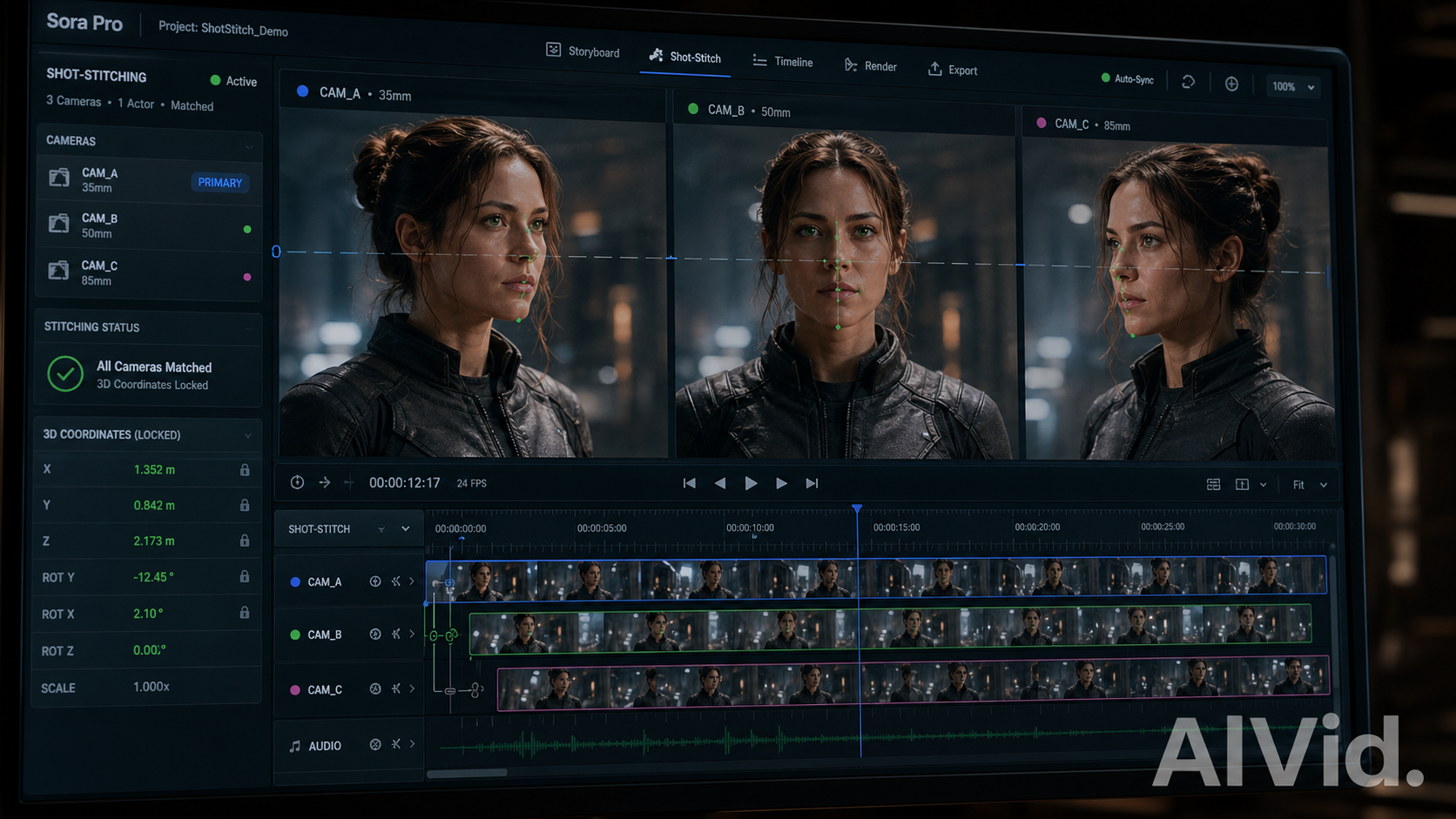Screen dimensions: 1456x819
Task: Expand the CAM_C track chevron
Action: pos(412,688)
